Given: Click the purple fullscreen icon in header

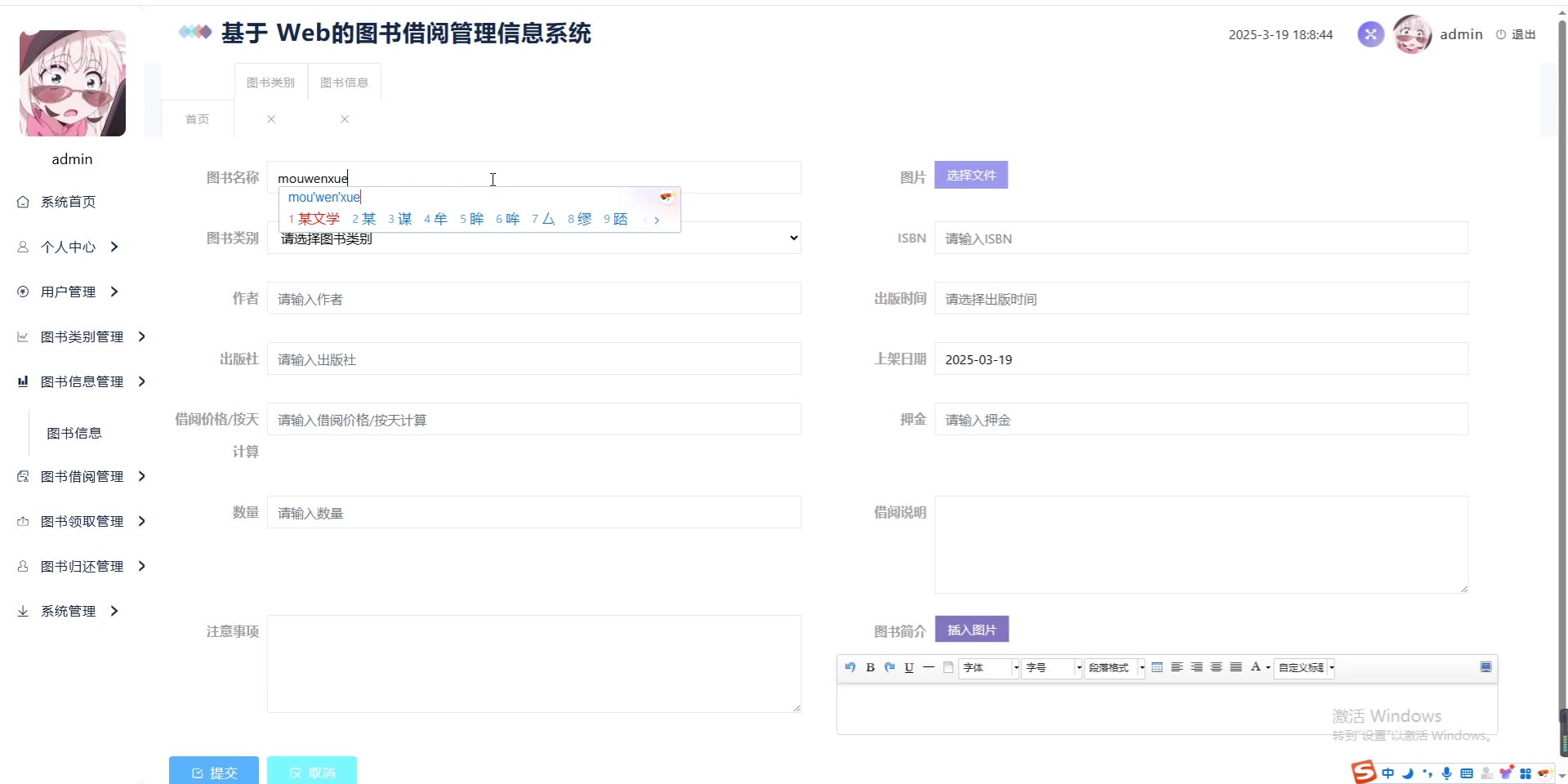Looking at the screenshot, I should [x=1370, y=34].
